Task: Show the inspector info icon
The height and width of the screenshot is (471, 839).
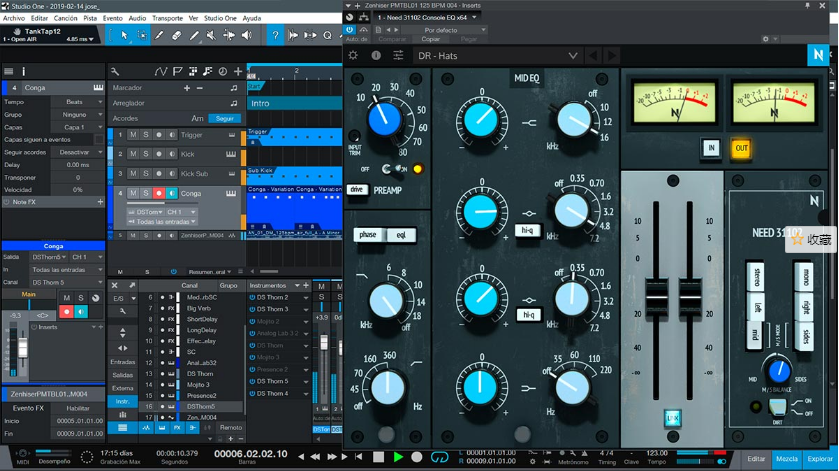Action: click(24, 71)
